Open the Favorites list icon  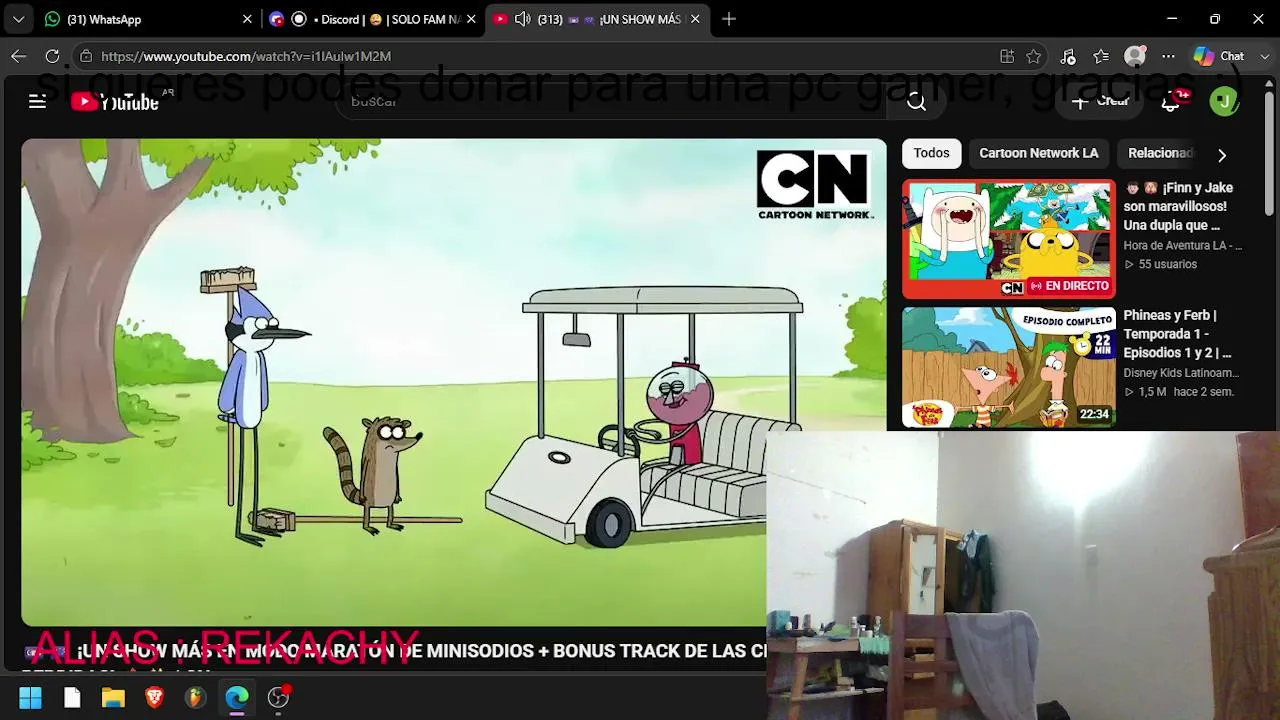click(1101, 56)
